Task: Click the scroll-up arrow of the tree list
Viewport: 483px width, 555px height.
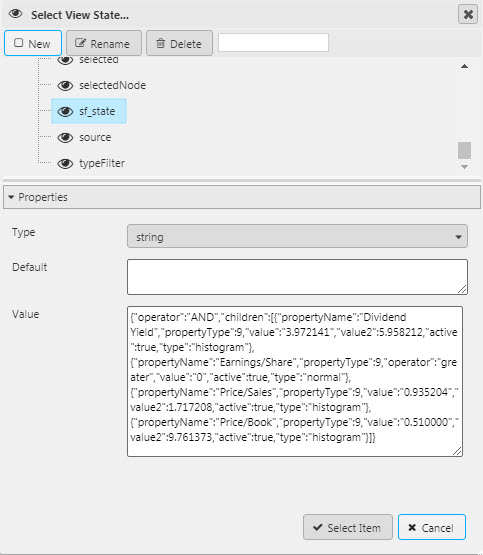Action: click(464, 66)
